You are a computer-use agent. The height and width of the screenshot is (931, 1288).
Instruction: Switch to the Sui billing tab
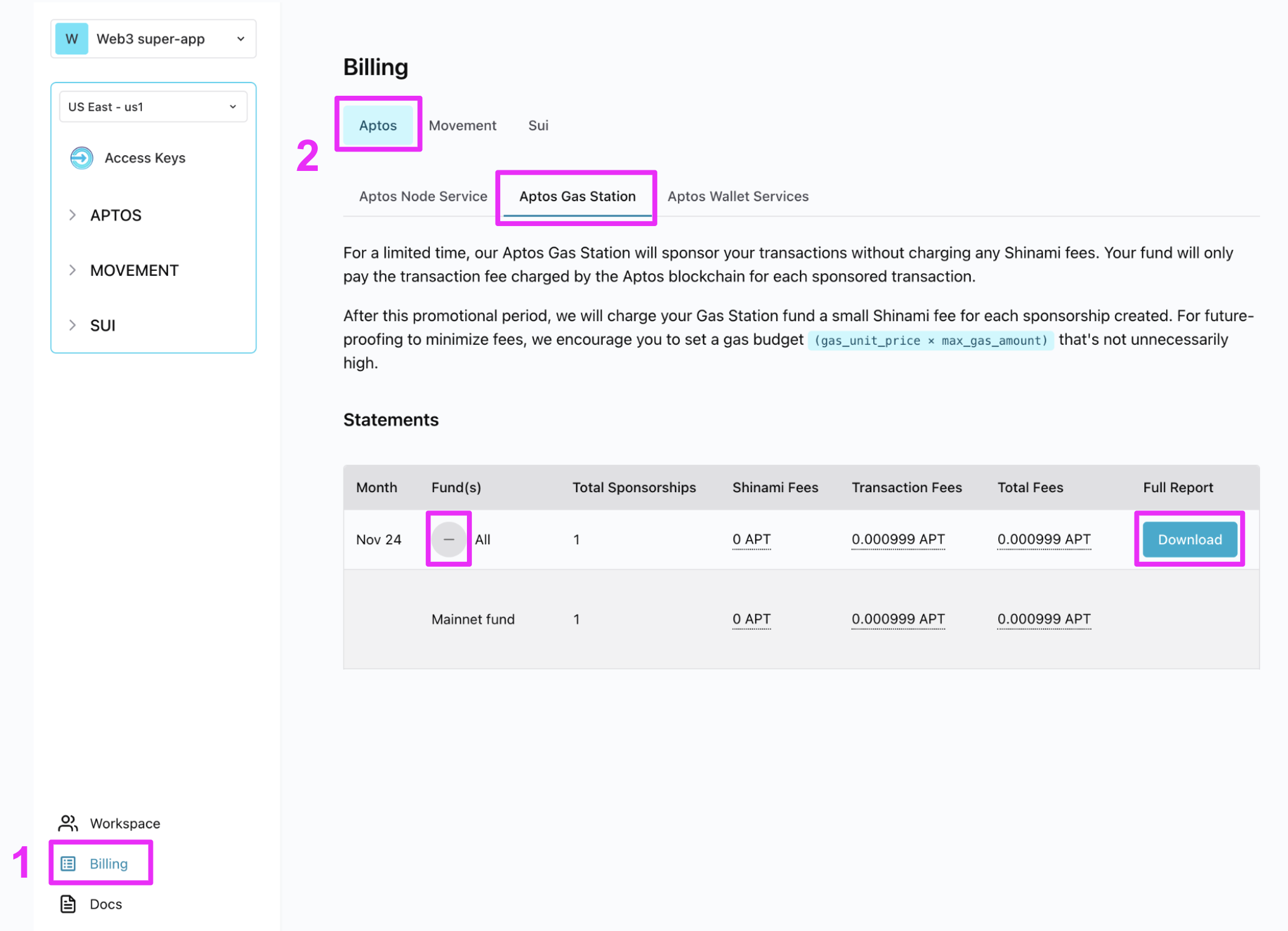(538, 125)
